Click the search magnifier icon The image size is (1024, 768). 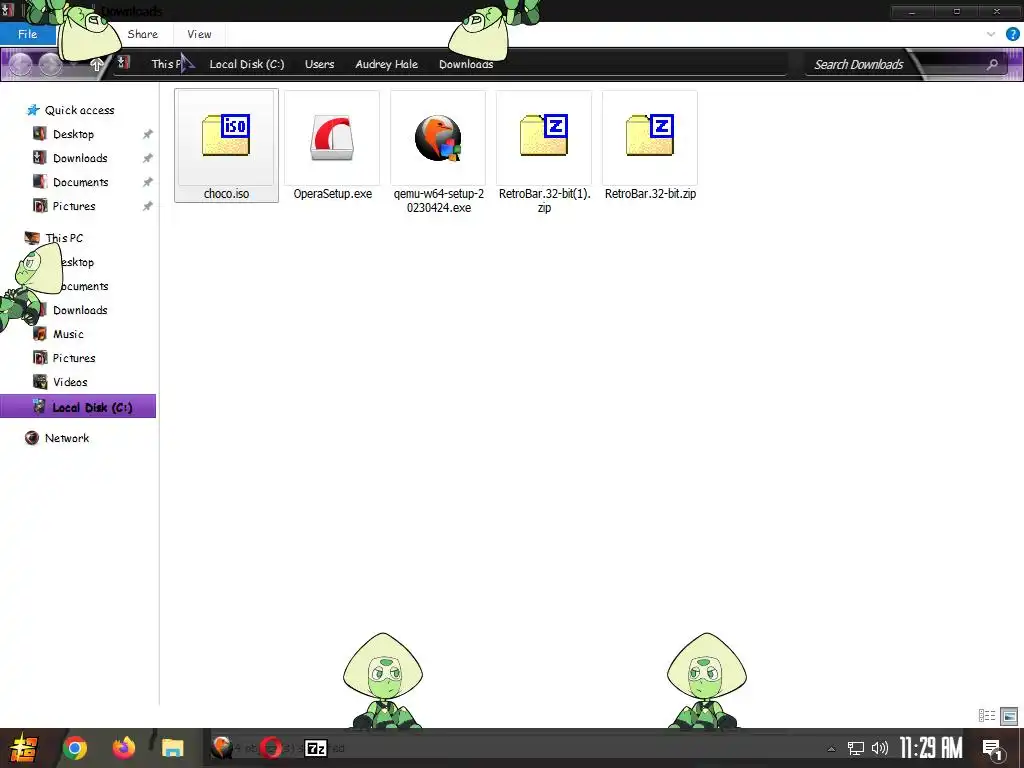pyautogui.click(x=992, y=64)
